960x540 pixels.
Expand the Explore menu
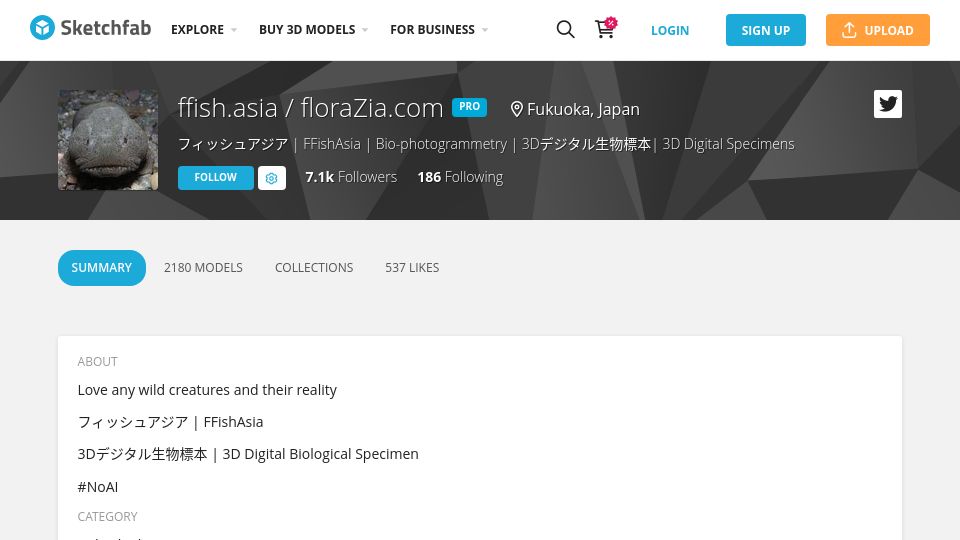[x=204, y=29]
